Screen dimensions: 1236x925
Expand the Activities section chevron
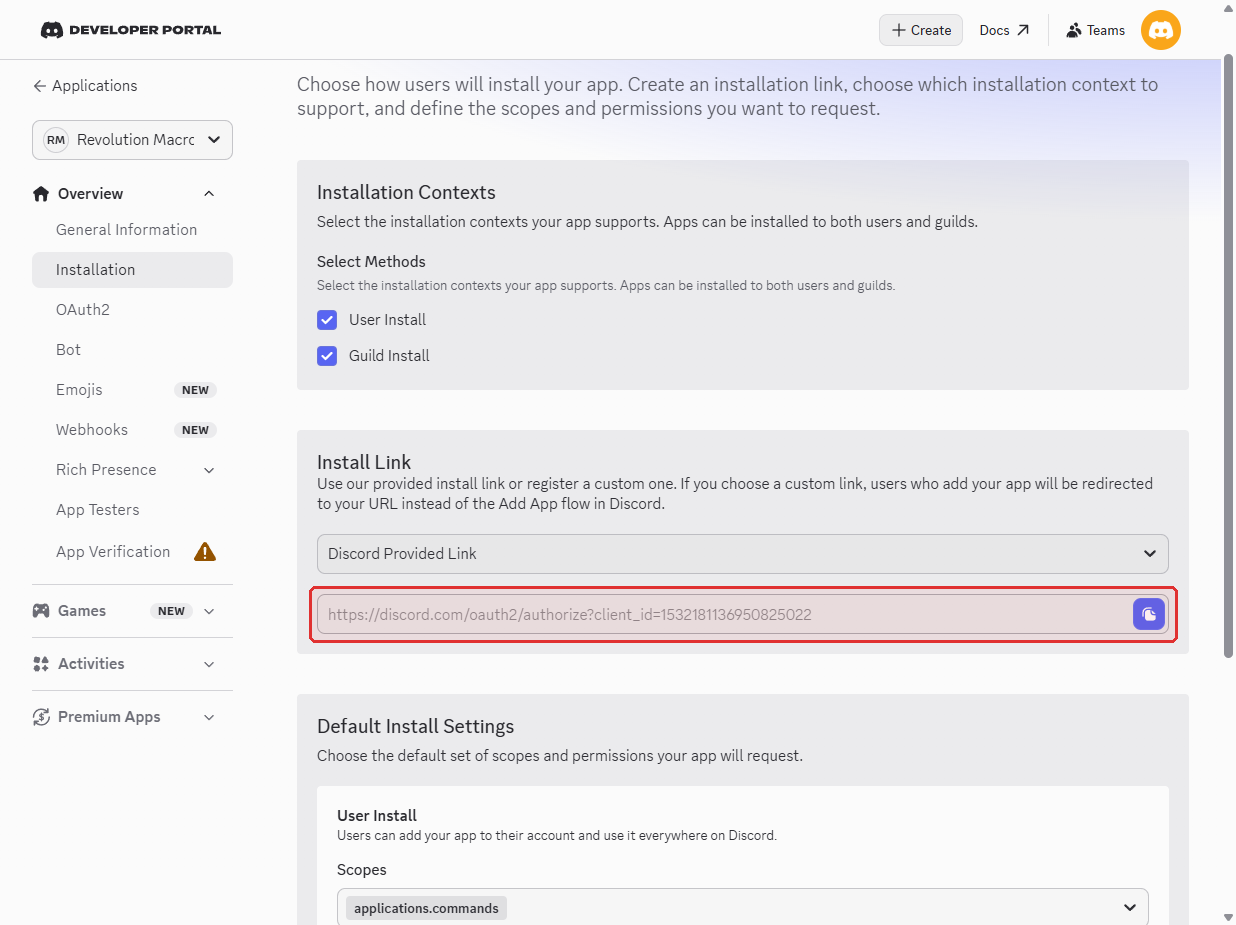pyautogui.click(x=209, y=664)
